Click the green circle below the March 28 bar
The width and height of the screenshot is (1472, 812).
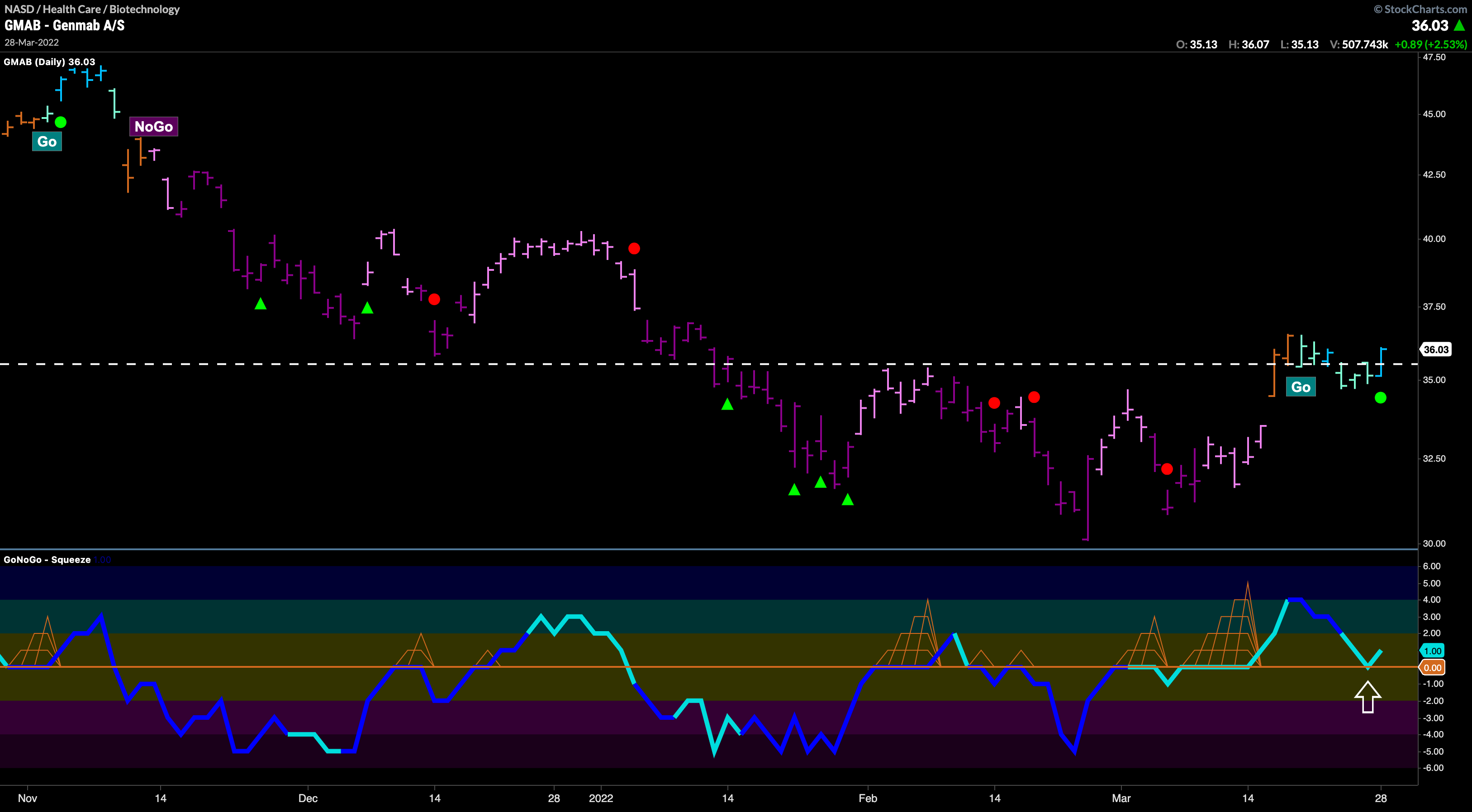coord(1381,397)
